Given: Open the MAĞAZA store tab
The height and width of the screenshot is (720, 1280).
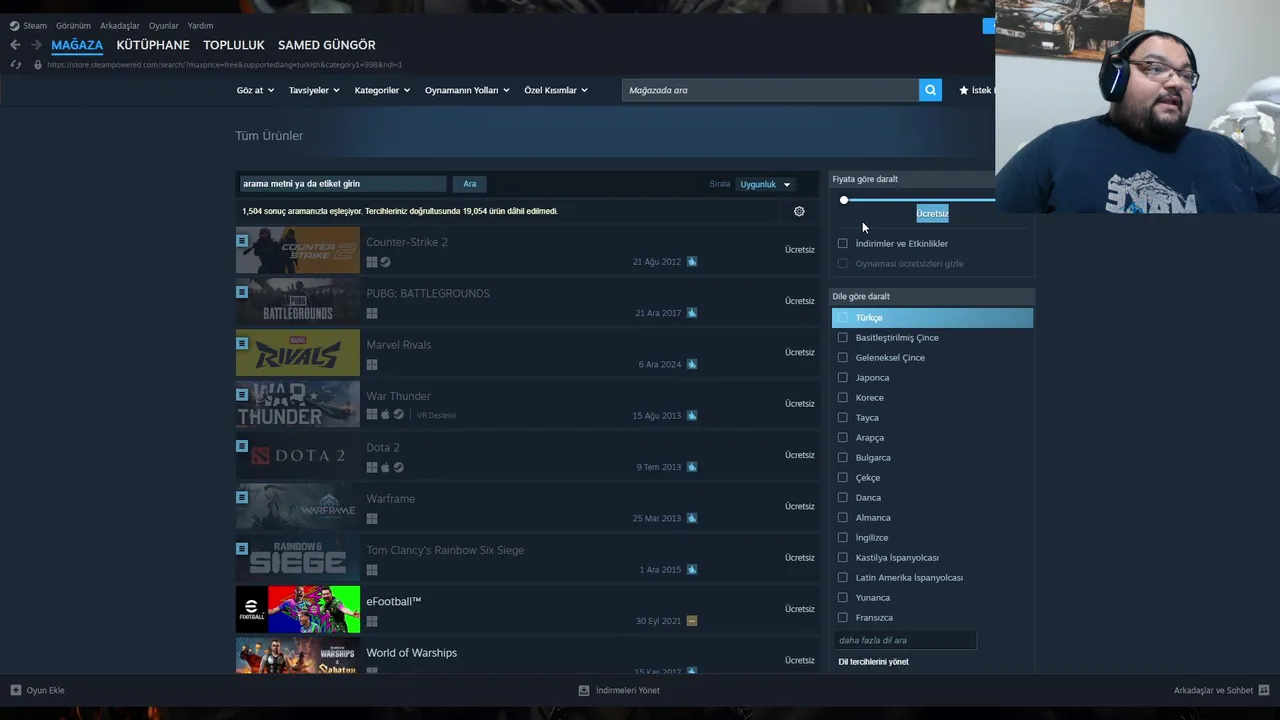Looking at the screenshot, I should pyautogui.click(x=77, y=45).
